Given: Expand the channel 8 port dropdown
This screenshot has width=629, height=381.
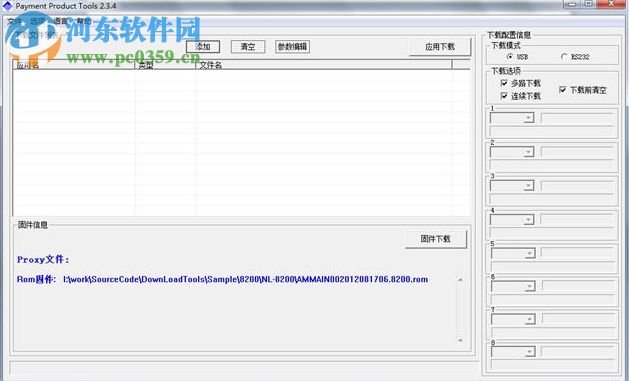Looking at the screenshot, I should pyautogui.click(x=530, y=352).
